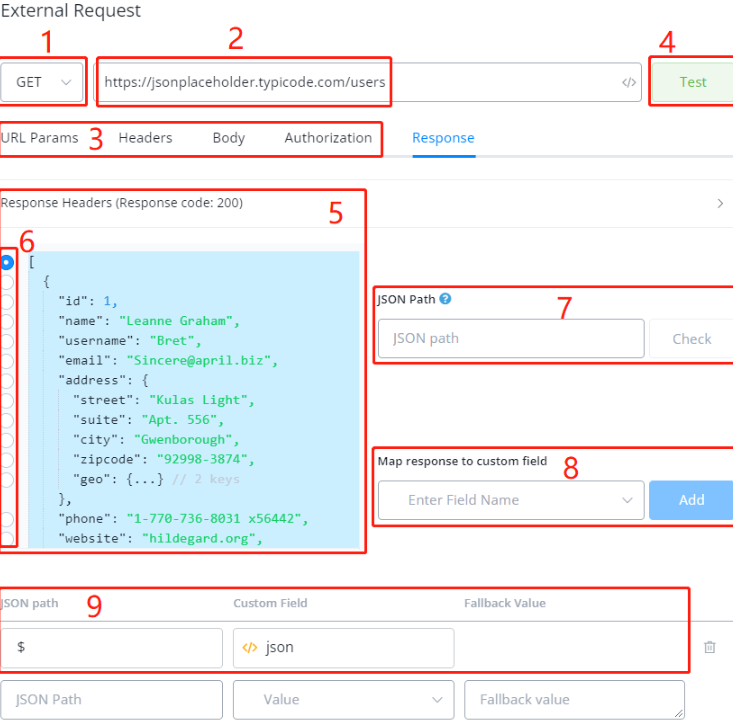Click the green Test button

pos(692,82)
